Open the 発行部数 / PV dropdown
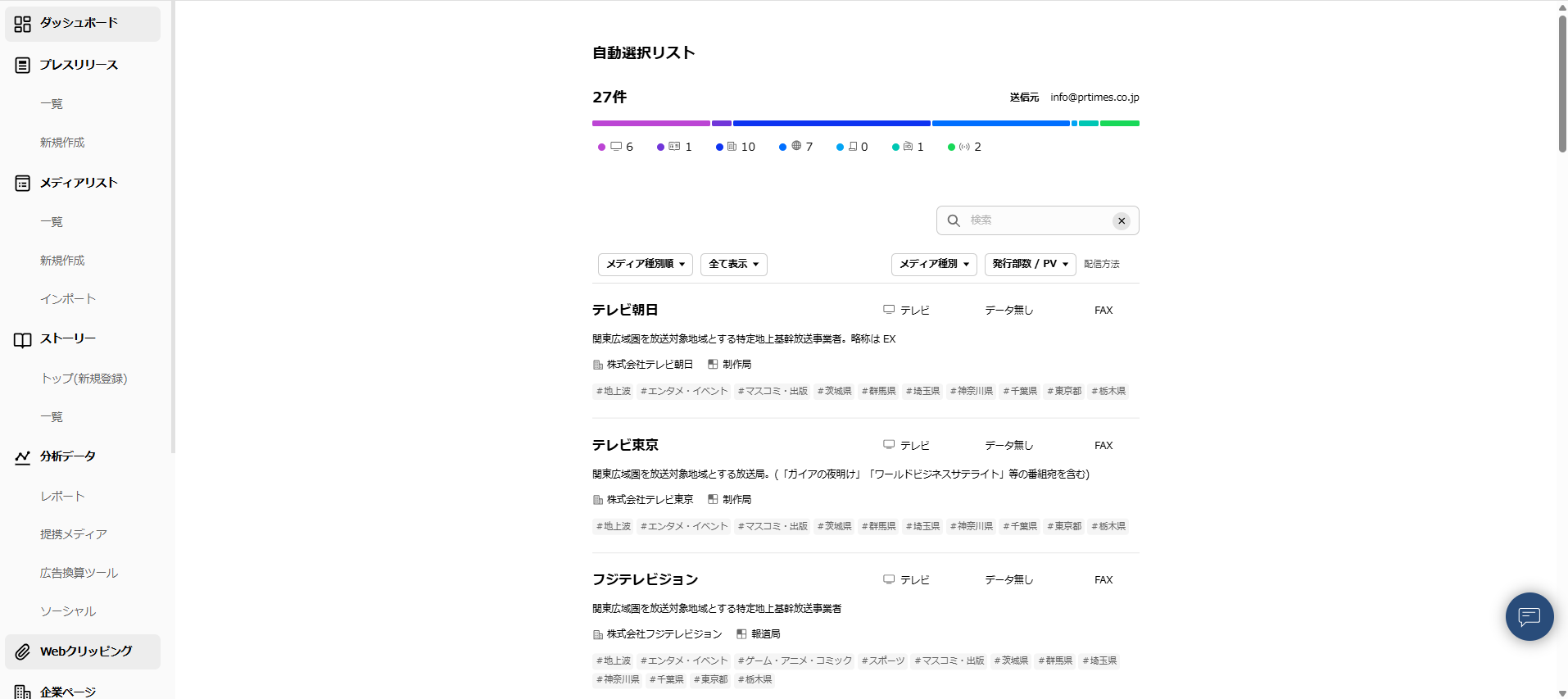1568x699 pixels. 1030,264
